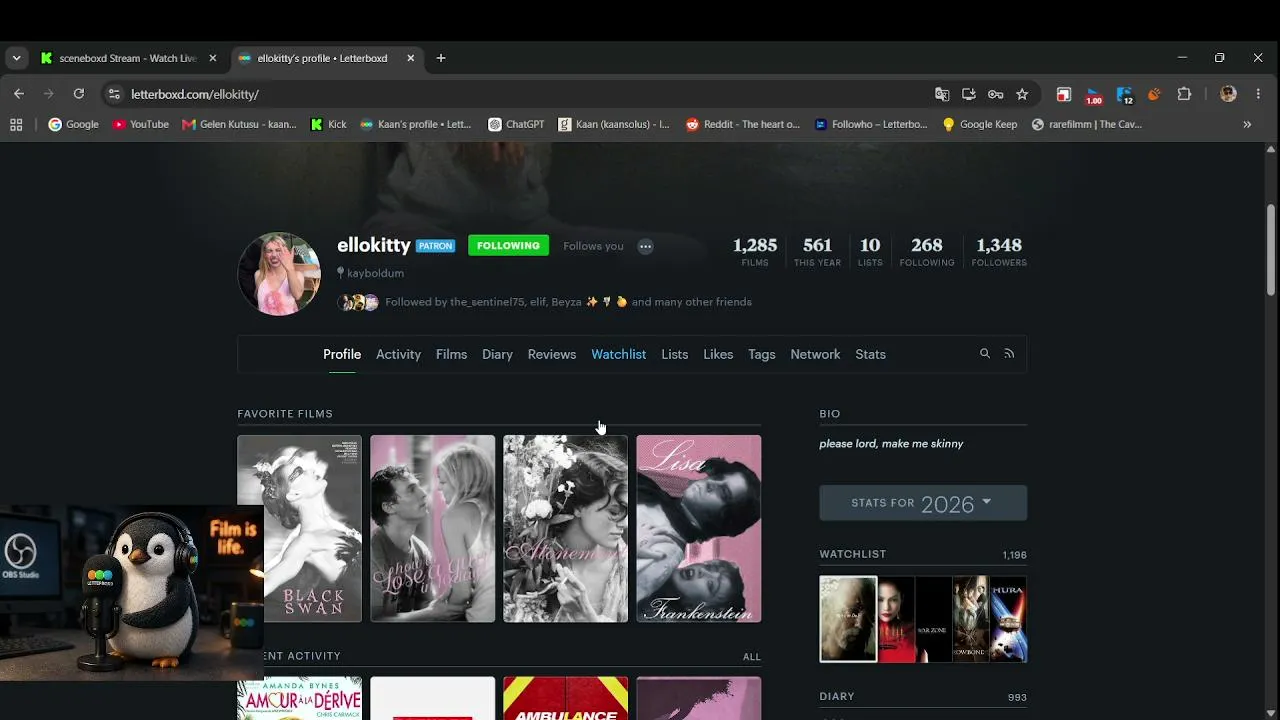This screenshot has height=720, width=1280.
Task: Go to the Diary tab
Action: [x=497, y=354]
